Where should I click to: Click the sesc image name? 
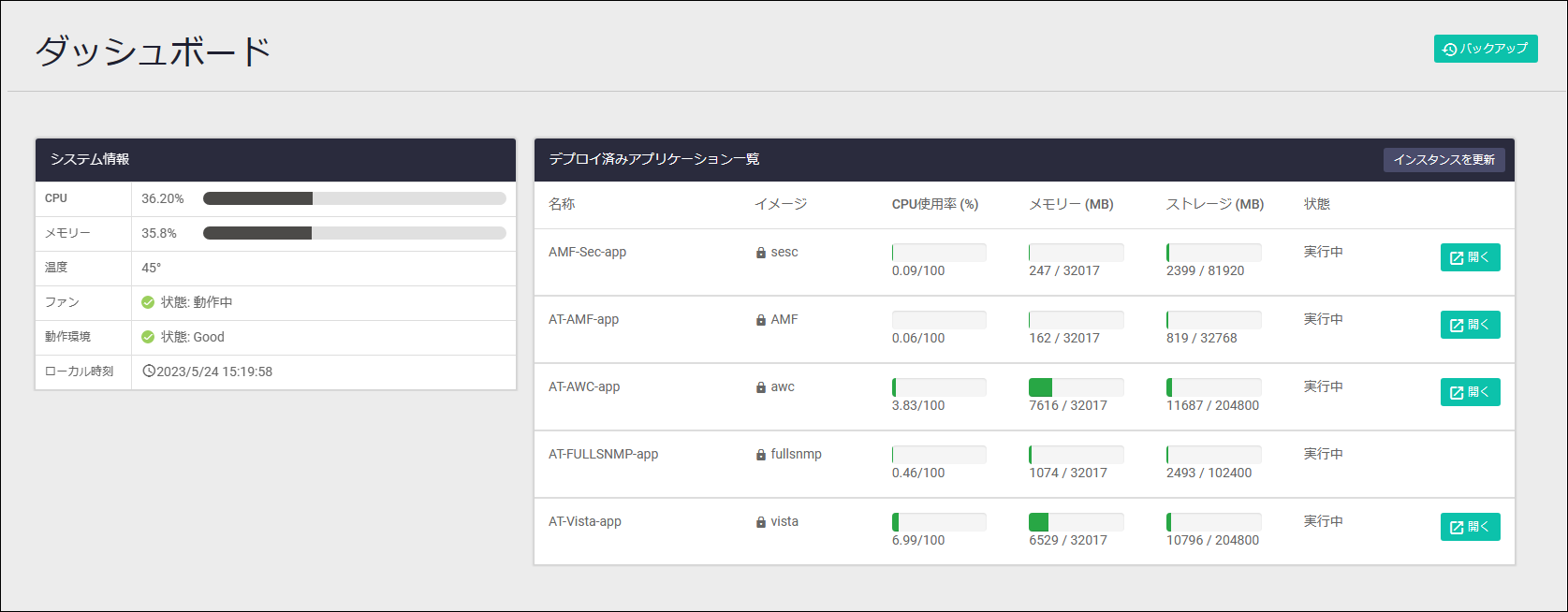[784, 252]
